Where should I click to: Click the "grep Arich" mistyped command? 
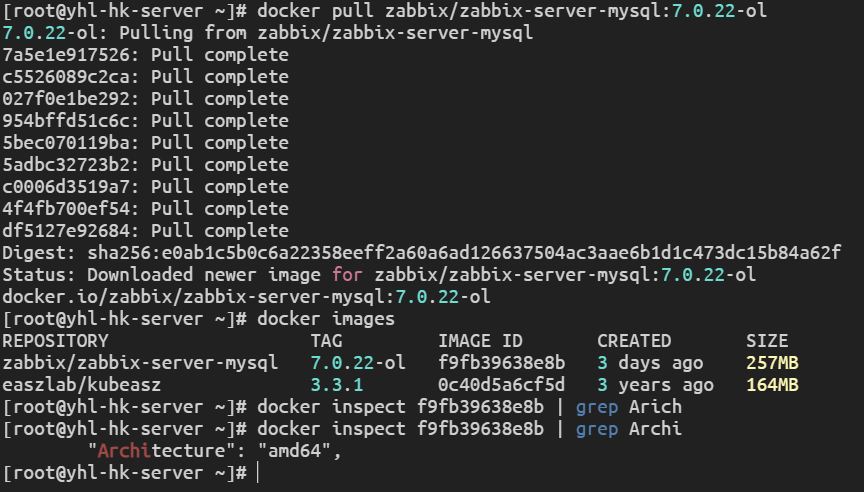pyautogui.click(x=628, y=407)
